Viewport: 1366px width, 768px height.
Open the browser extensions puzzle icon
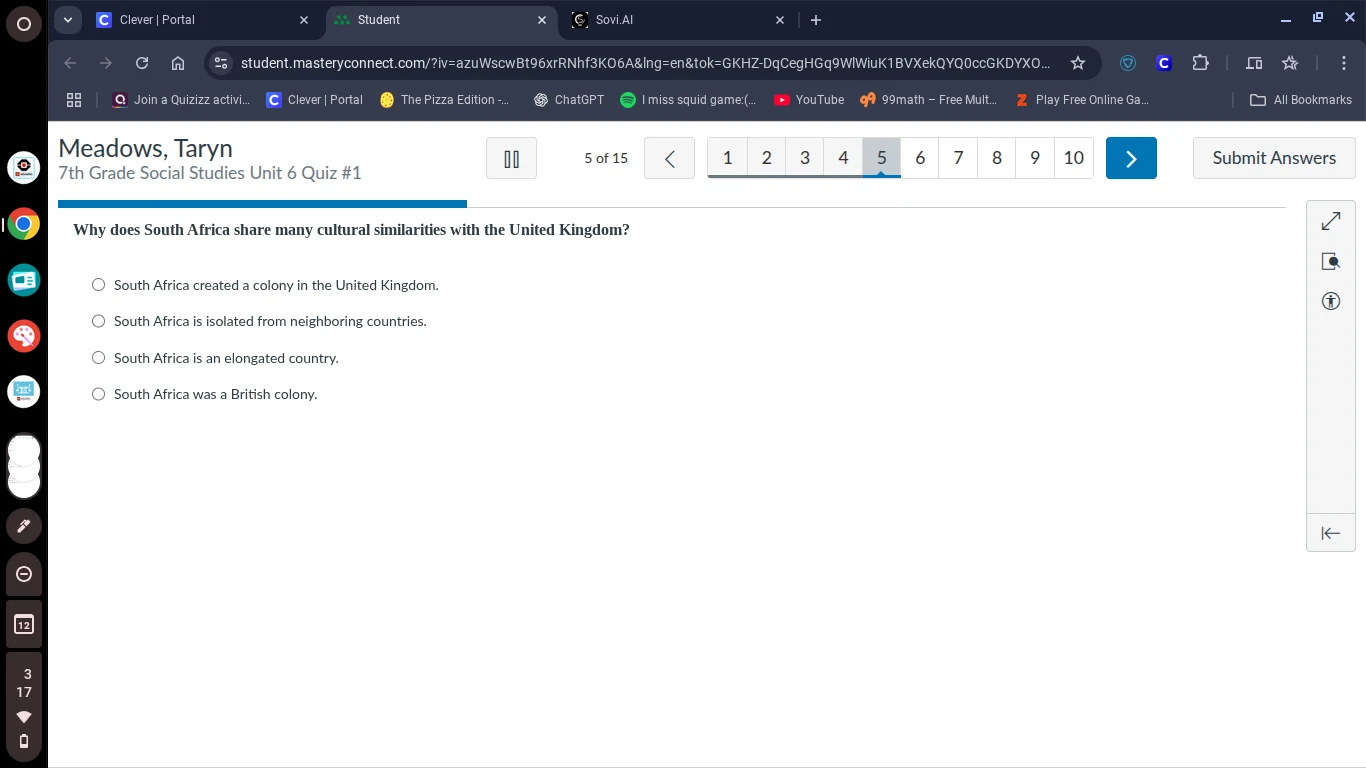tap(1200, 63)
